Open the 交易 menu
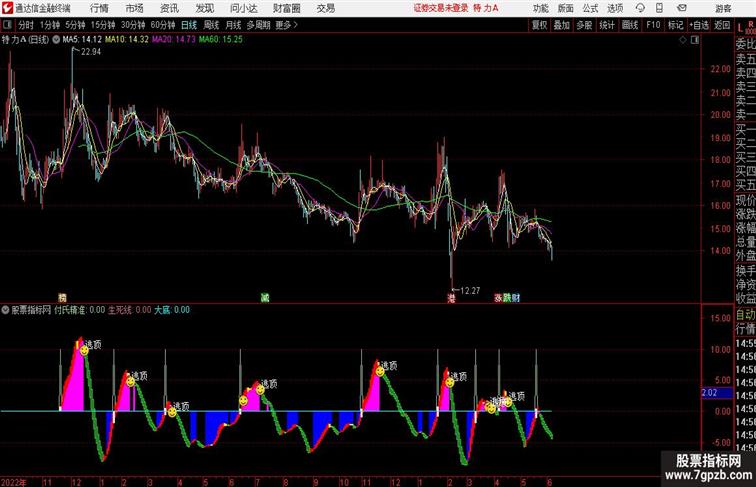 click(x=325, y=8)
